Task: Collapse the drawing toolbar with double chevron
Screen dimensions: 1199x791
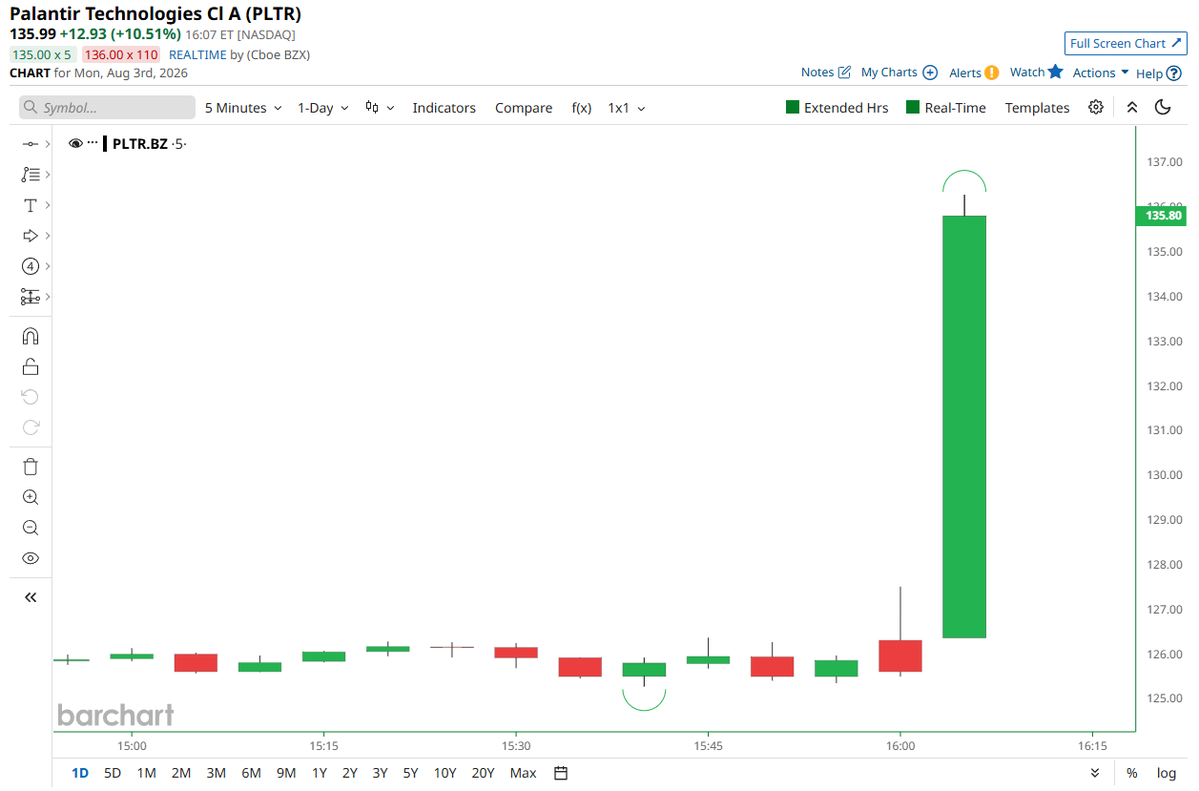Action: (x=30, y=597)
